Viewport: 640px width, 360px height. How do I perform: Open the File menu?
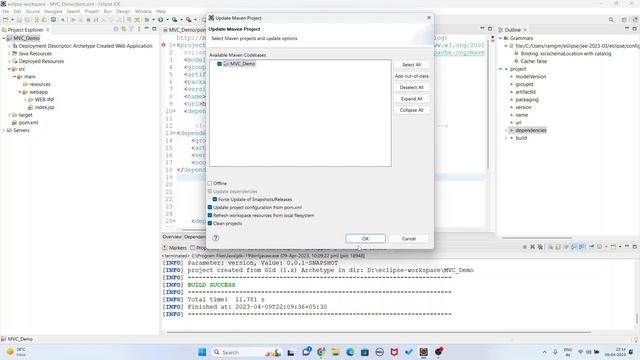6,11
